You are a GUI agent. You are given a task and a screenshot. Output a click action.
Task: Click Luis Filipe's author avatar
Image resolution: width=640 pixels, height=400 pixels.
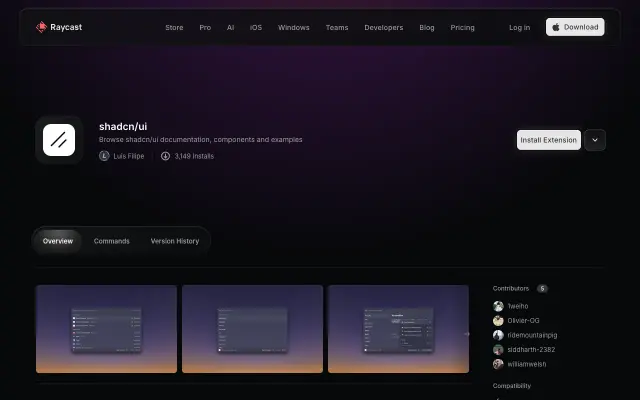coord(104,156)
